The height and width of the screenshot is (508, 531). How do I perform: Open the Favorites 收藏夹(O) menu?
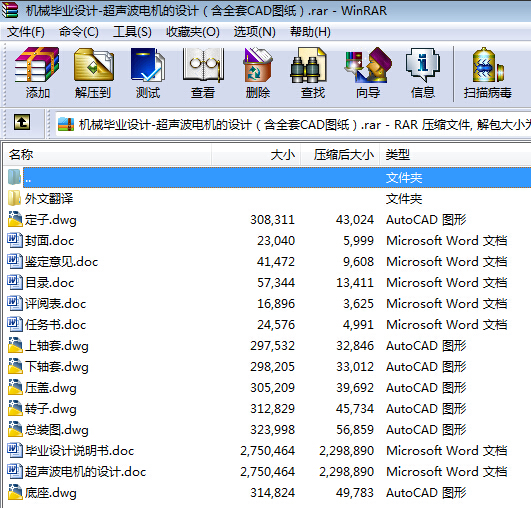point(193,32)
